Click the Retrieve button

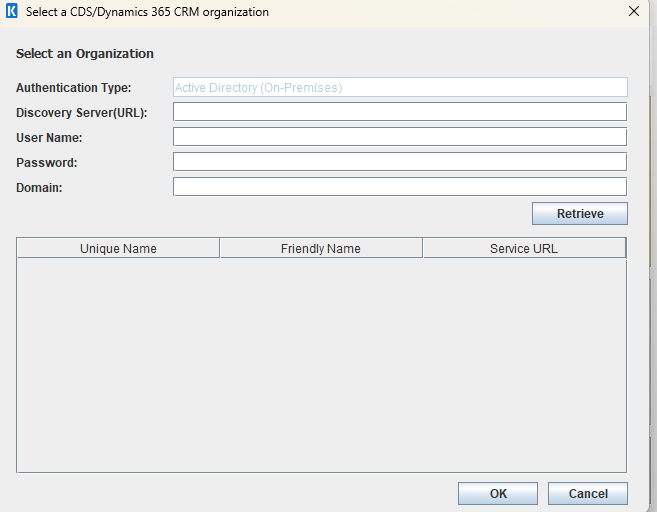click(x=580, y=214)
